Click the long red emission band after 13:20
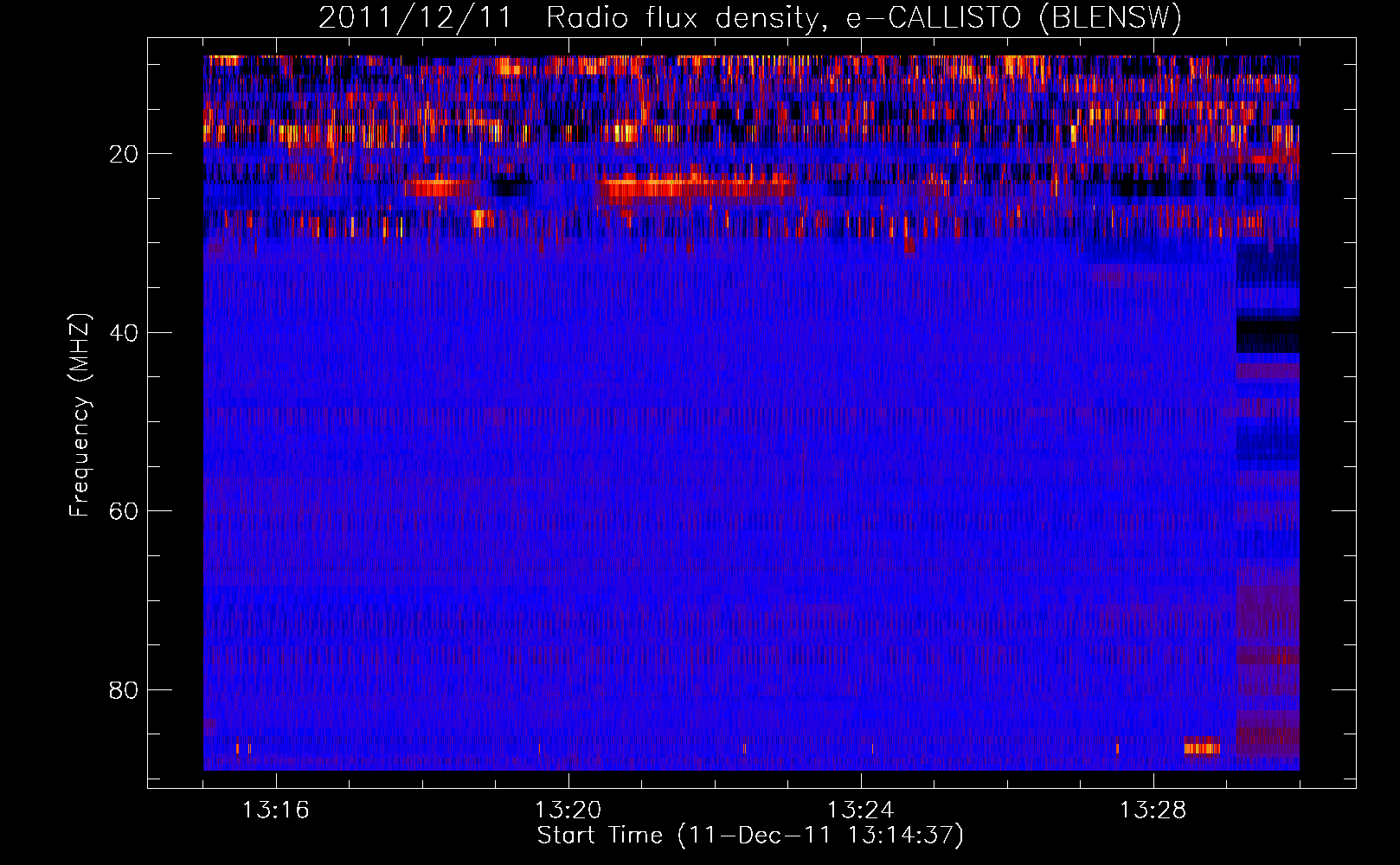Image resolution: width=1400 pixels, height=865 pixels. point(697,189)
